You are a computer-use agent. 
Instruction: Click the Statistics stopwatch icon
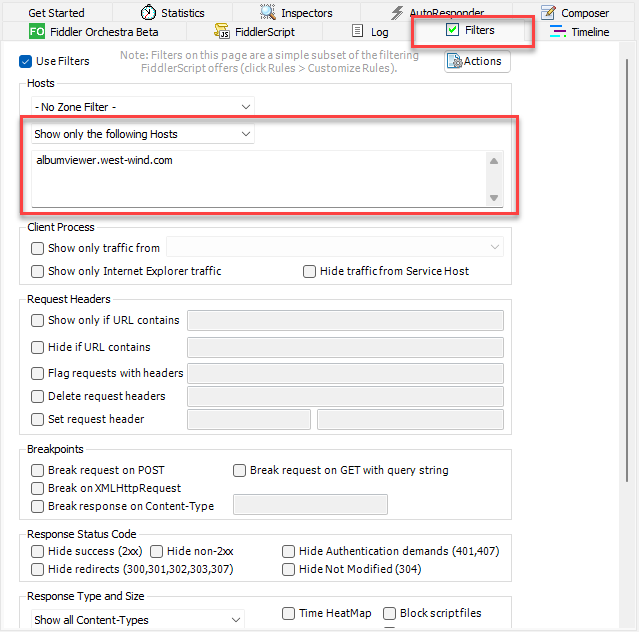click(148, 13)
